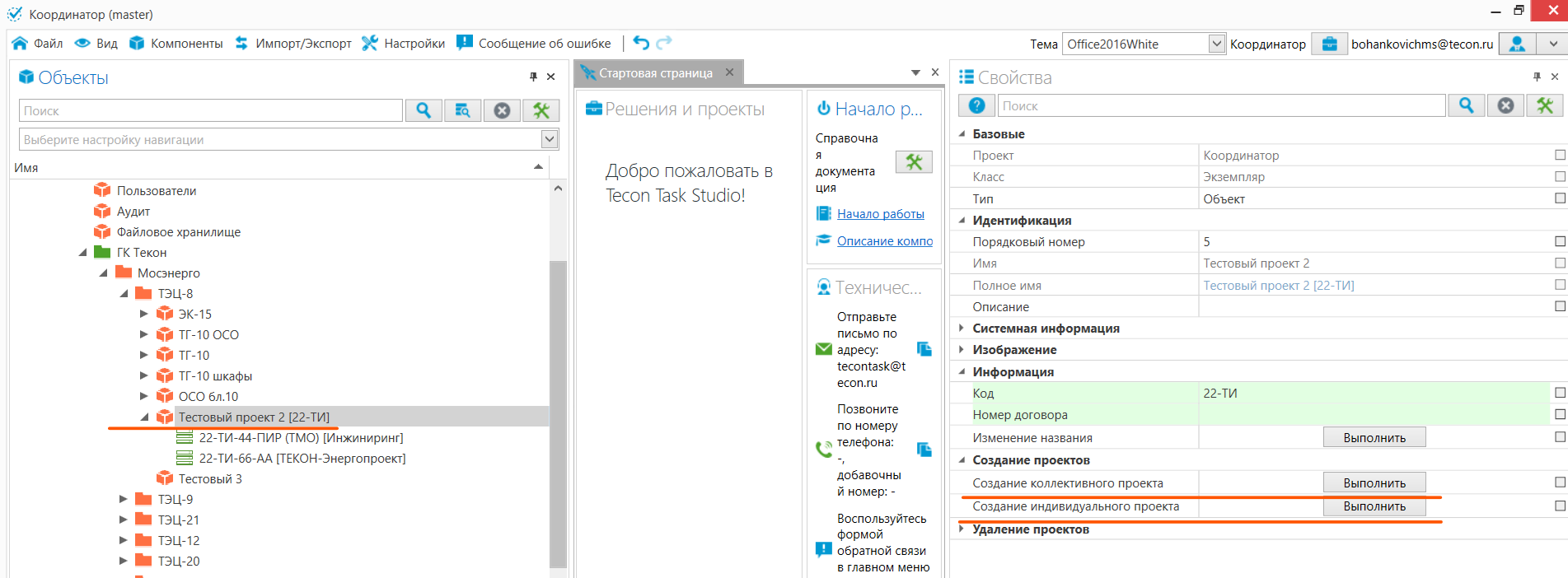Click Выполнить for Создание индивидуального проекта
The width and height of the screenshot is (1568, 578).
pos(1374,506)
